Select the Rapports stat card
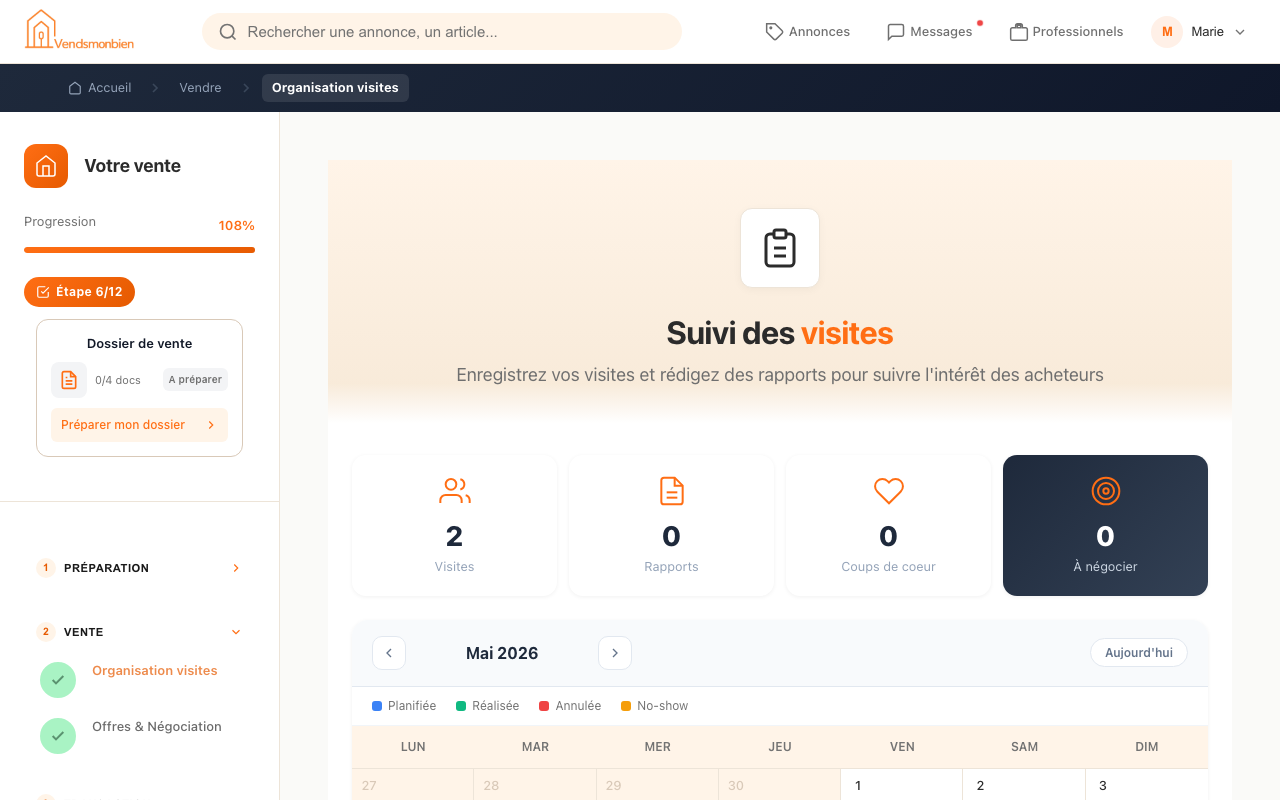Screen dimensions: 1280x800 click(671, 525)
